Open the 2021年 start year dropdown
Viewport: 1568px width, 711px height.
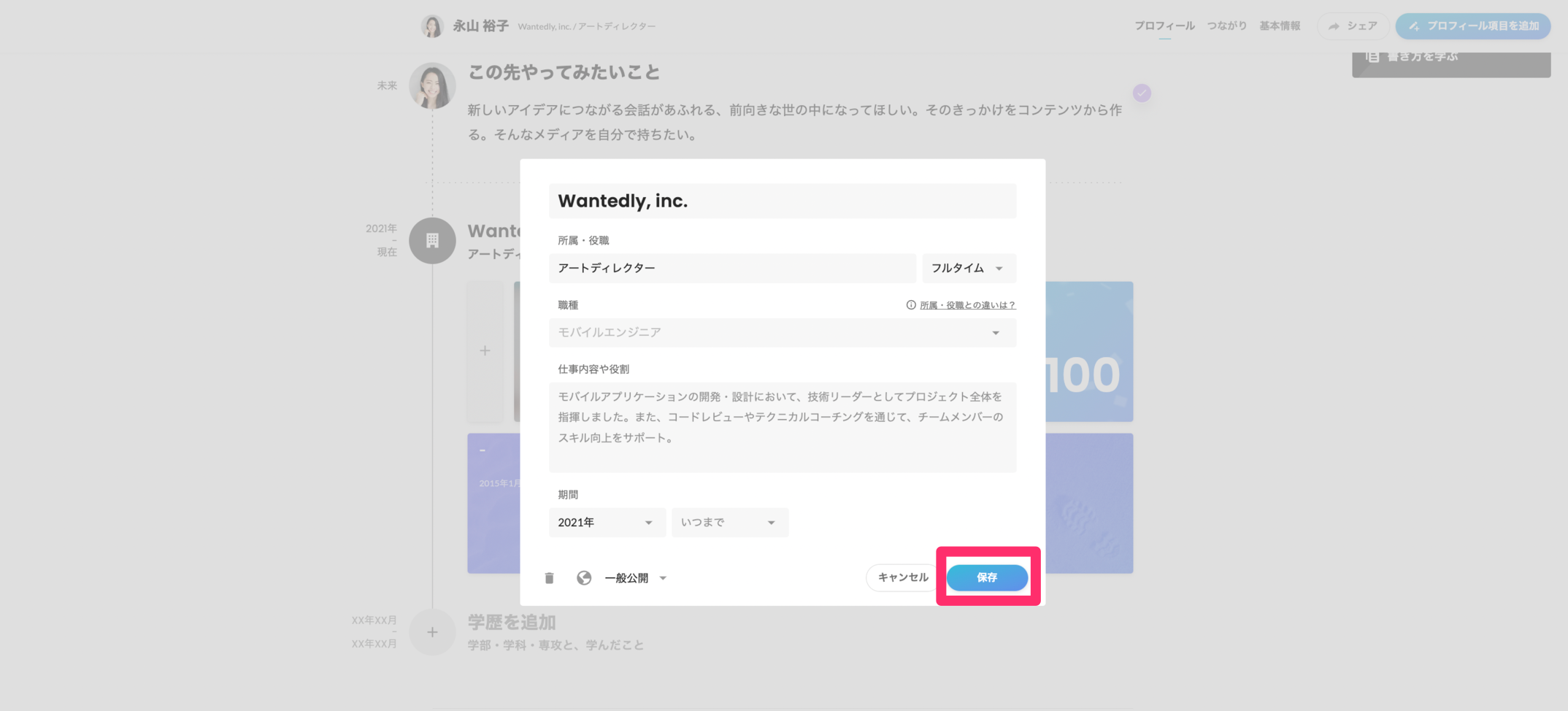tap(607, 523)
